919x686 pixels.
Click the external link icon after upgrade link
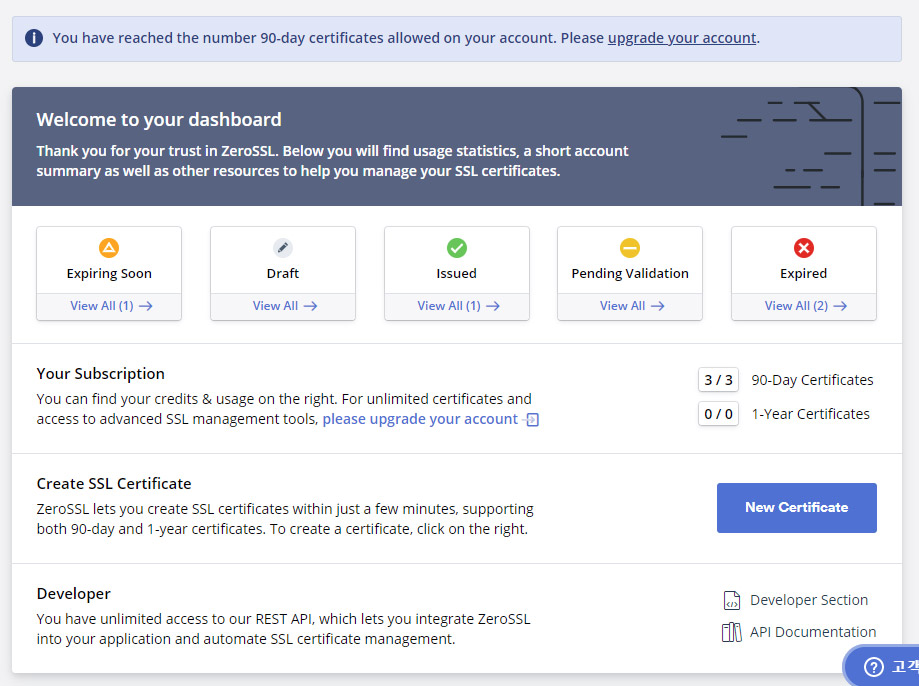531,420
